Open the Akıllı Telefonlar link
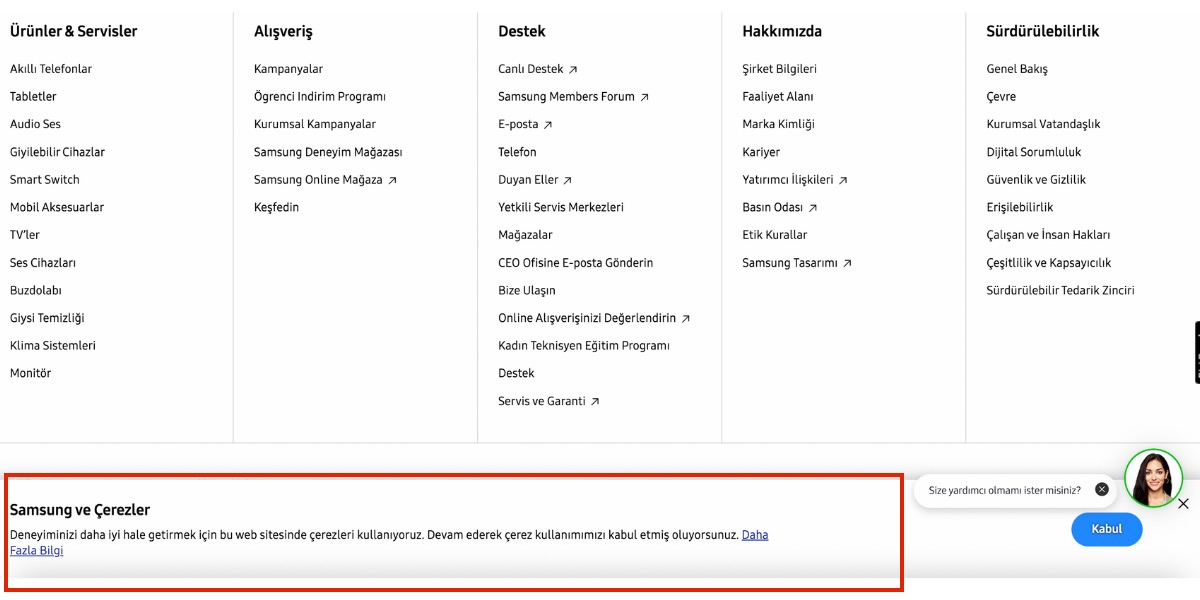 [51, 69]
